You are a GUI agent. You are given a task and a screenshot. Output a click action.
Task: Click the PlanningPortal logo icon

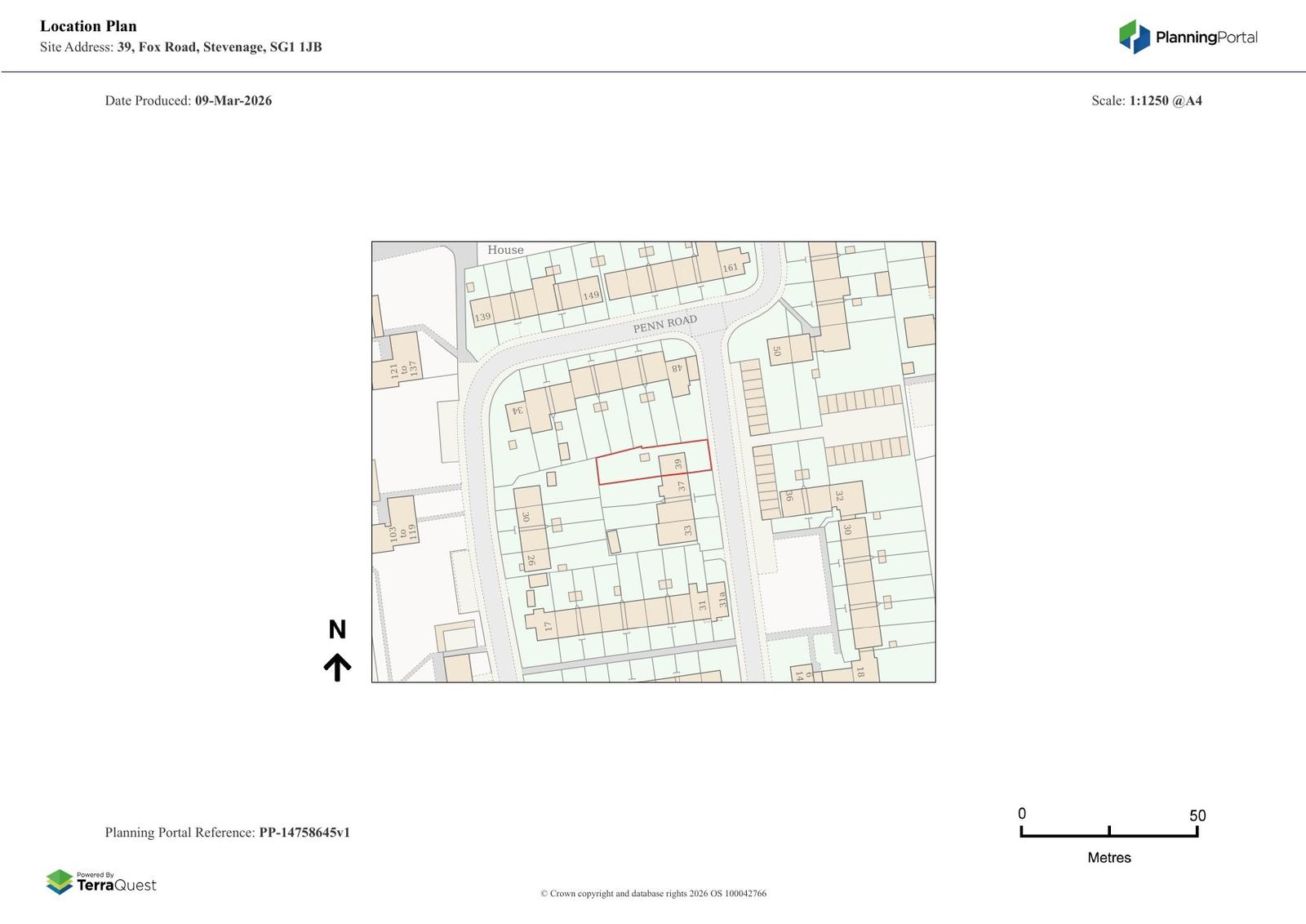1134,37
